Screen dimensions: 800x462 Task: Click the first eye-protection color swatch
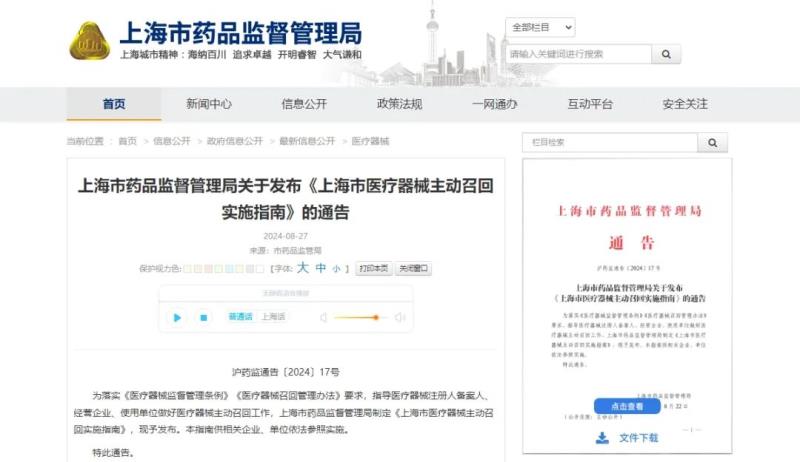(187, 269)
